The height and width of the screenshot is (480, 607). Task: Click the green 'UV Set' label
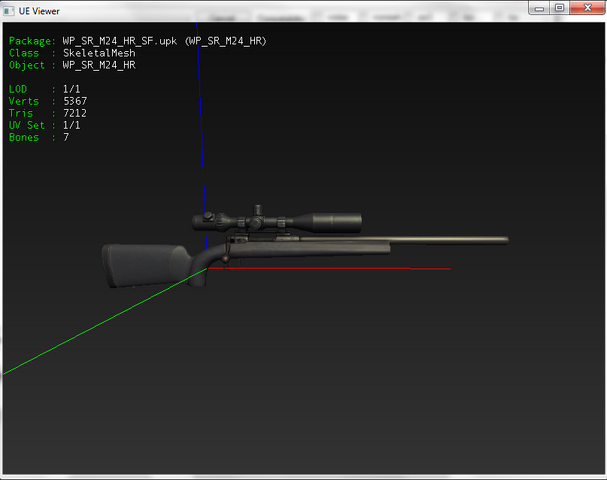[x=27, y=125]
